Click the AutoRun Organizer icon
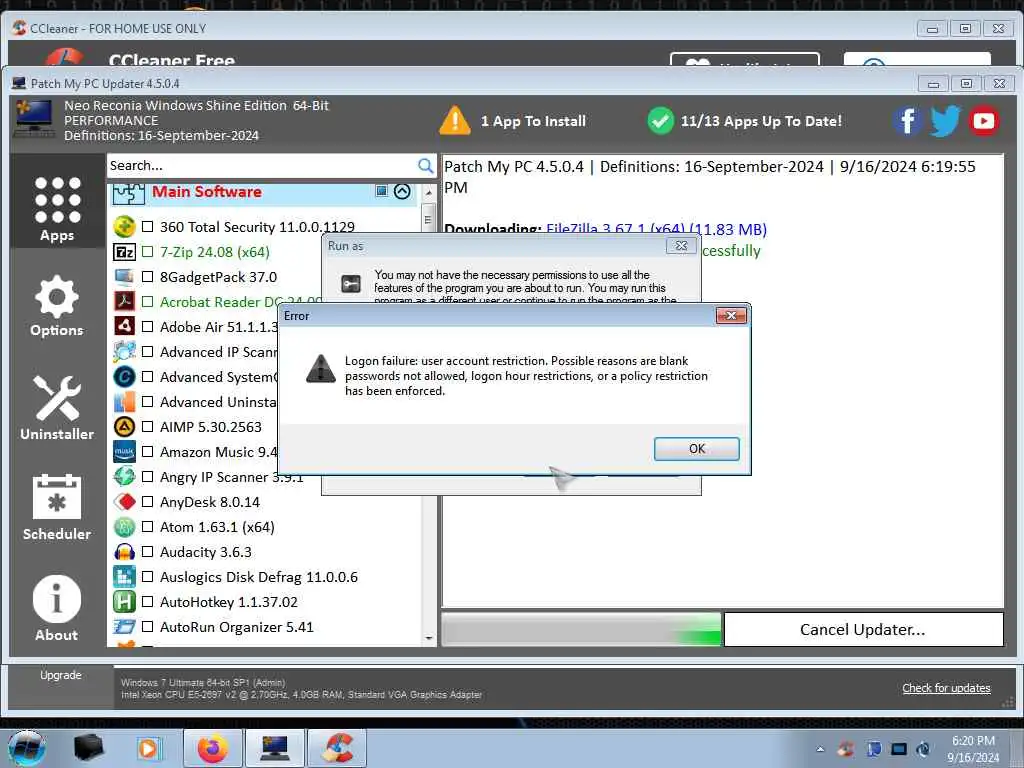The height and width of the screenshot is (768, 1024). coord(124,627)
